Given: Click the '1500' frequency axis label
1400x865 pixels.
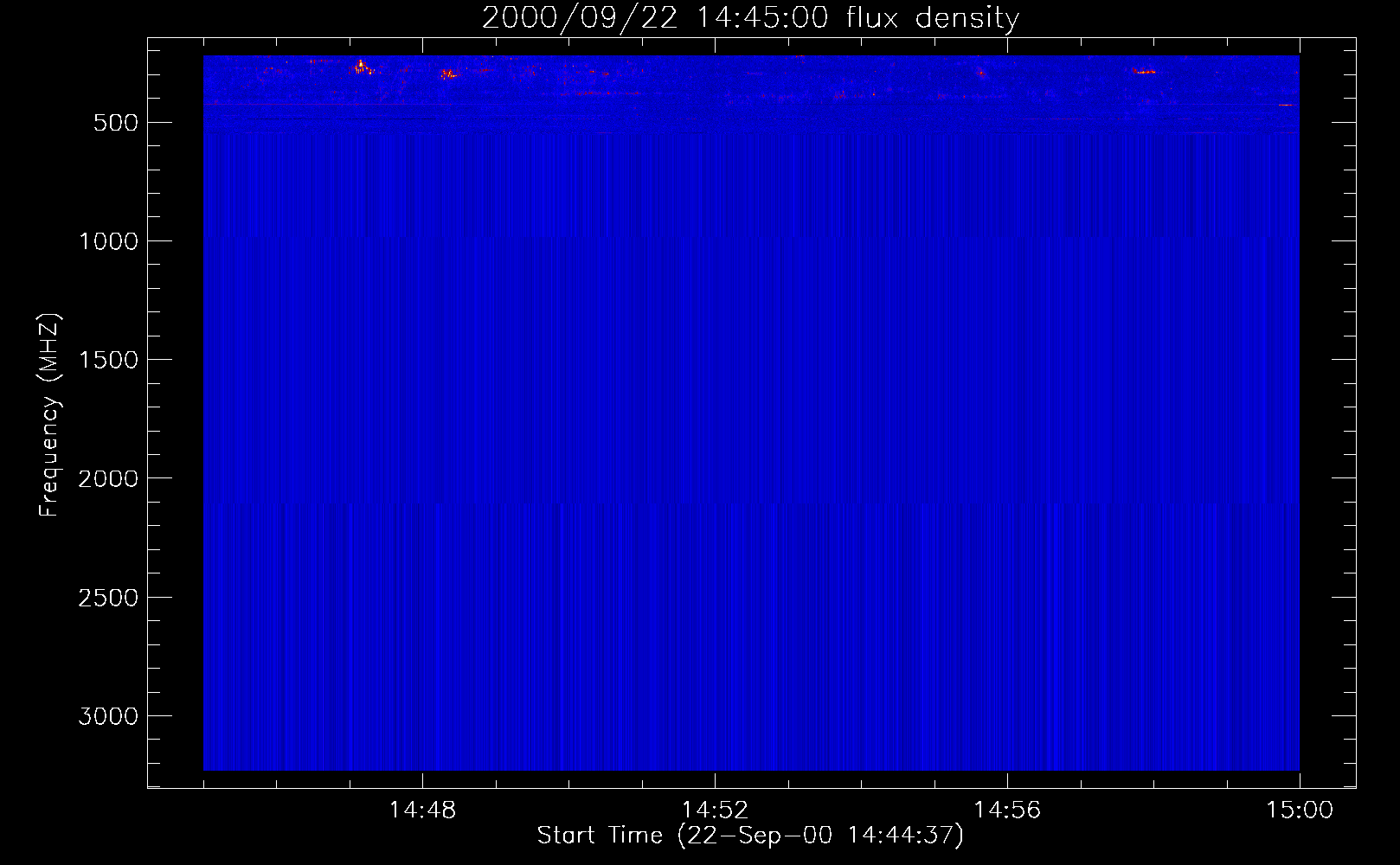Looking at the screenshot, I should [109, 360].
